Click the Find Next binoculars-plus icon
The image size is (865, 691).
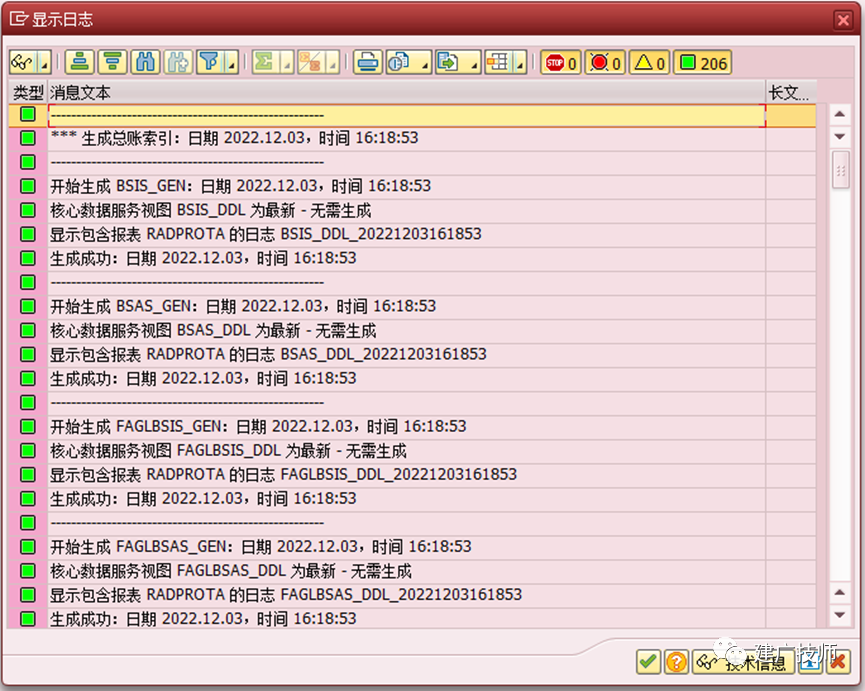[x=178, y=62]
